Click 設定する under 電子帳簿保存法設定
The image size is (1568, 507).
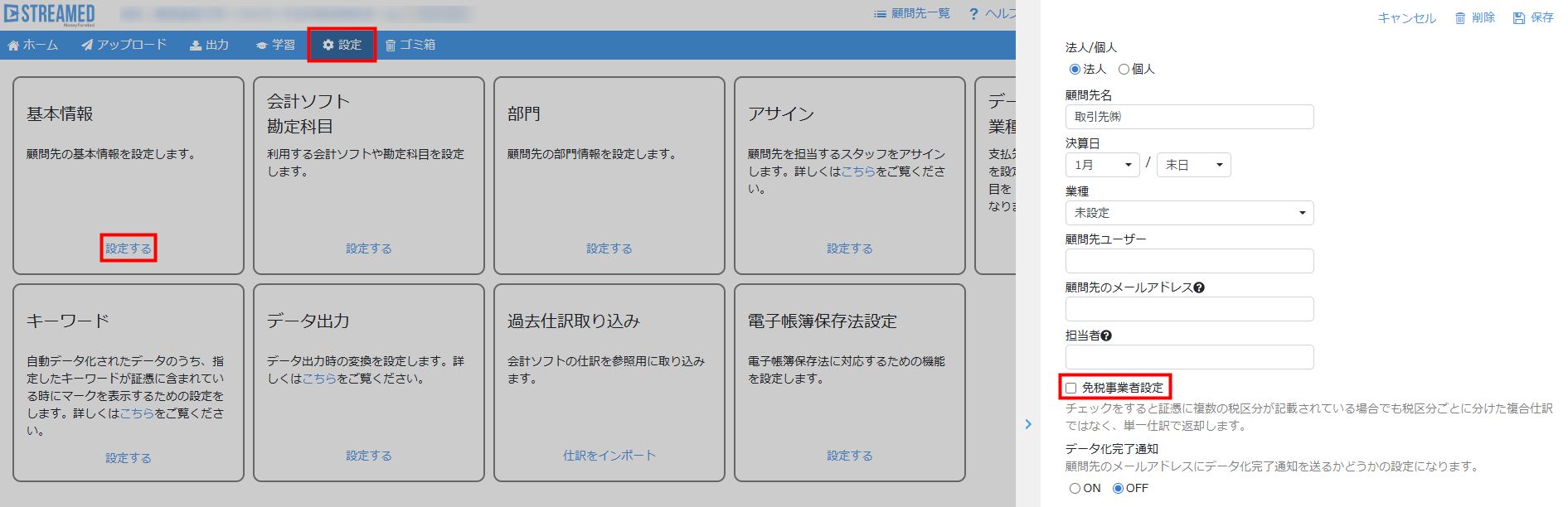(849, 456)
